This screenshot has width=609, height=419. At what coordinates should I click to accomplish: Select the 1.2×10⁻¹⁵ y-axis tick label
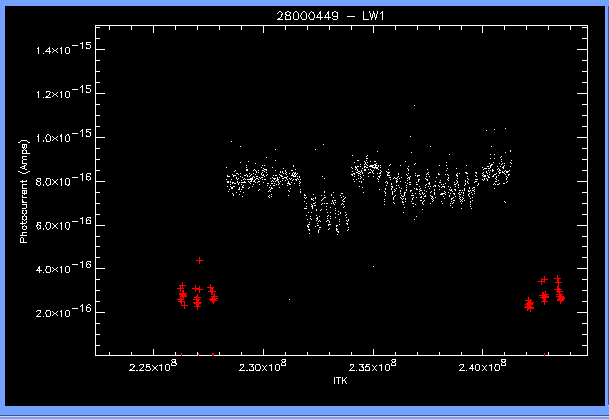tap(66, 93)
